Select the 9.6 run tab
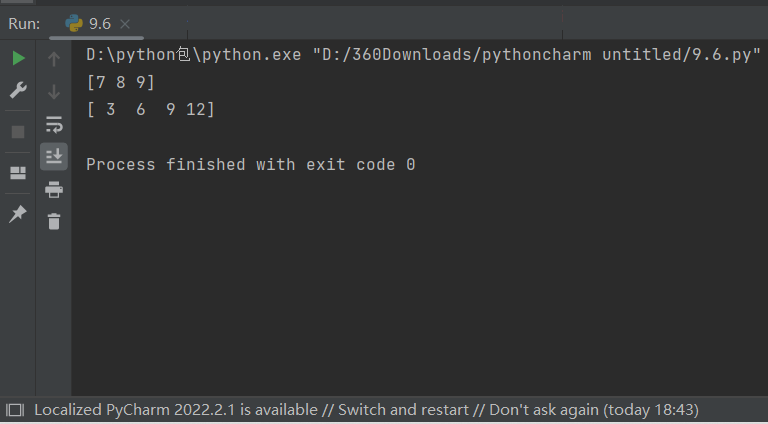768x424 pixels. [x=88, y=24]
